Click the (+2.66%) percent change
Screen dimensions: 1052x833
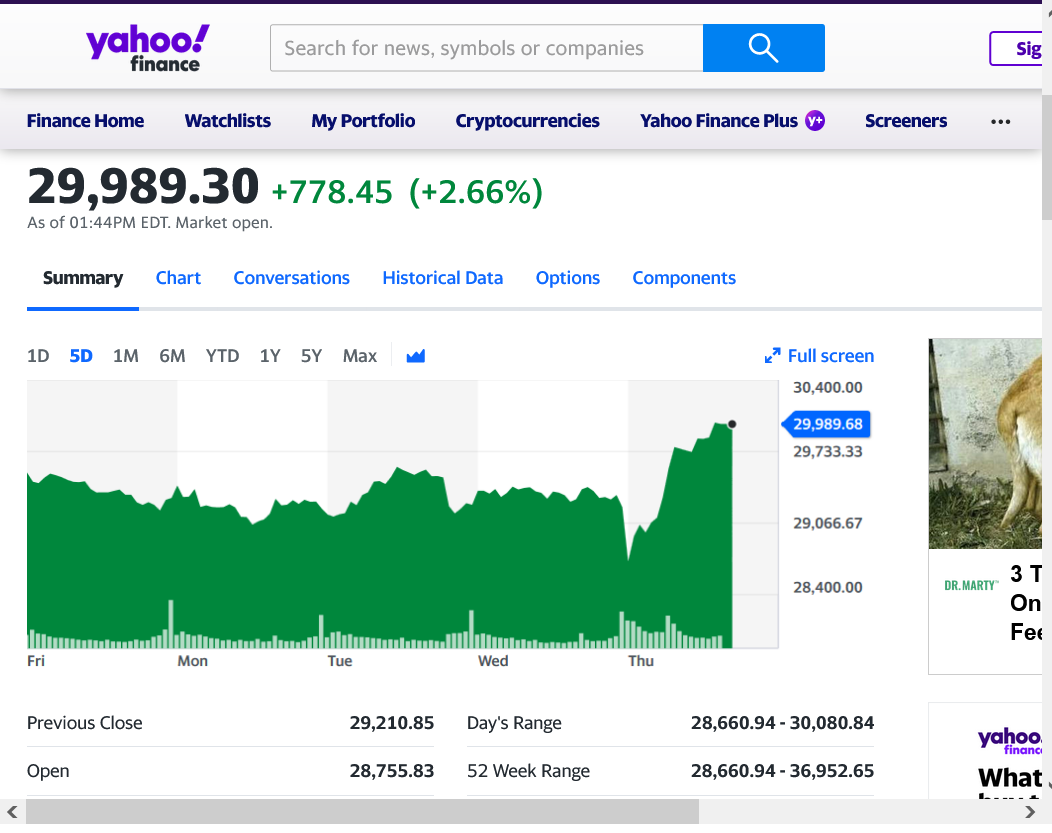click(476, 192)
